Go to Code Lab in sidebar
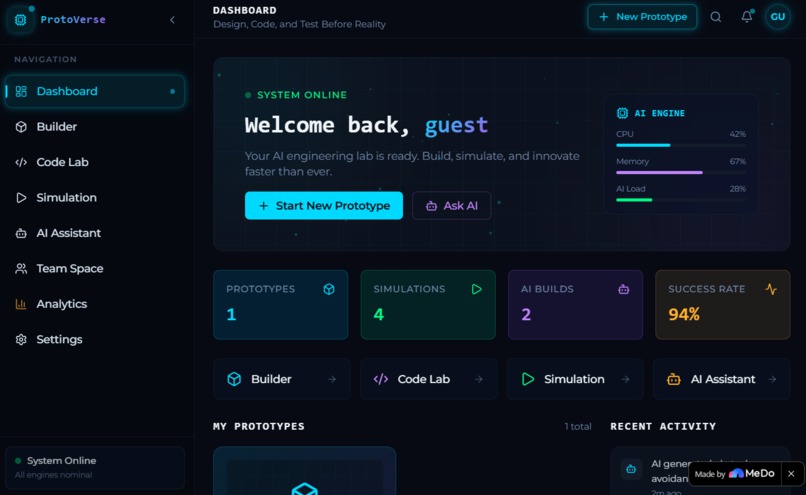Image resolution: width=806 pixels, height=495 pixels. point(95,162)
